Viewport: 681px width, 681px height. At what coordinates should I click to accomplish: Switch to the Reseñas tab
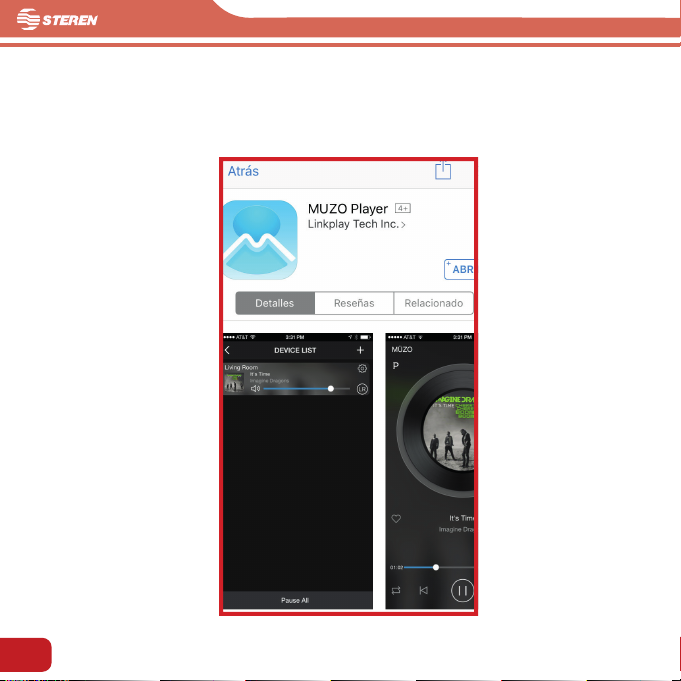(354, 303)
